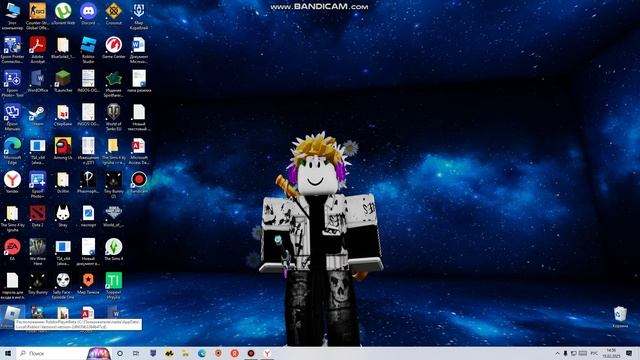Open the taskbar clock and date
The image size is (640, 360).
(x=611, y=353)
